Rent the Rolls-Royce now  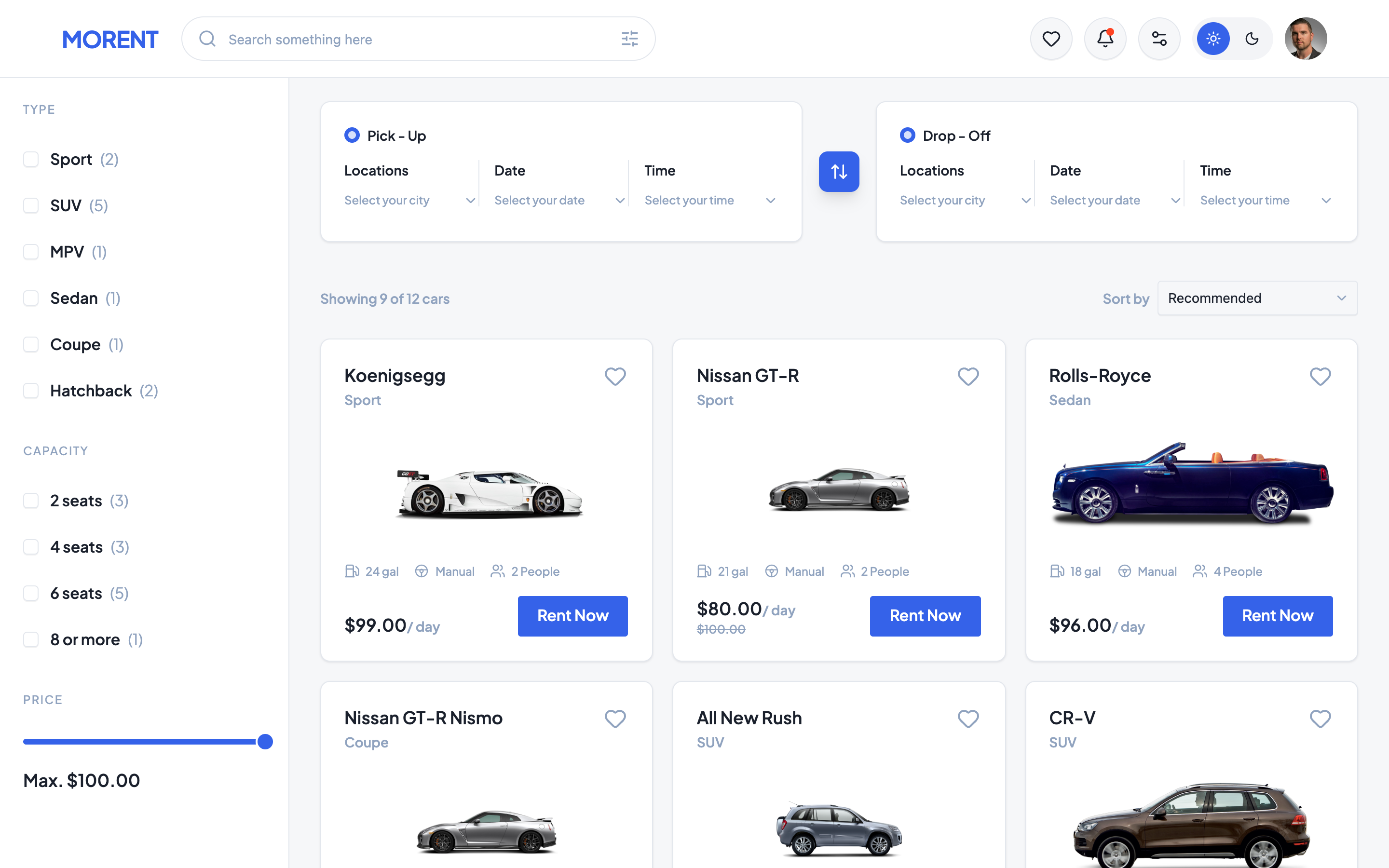tap(1278, 616)
